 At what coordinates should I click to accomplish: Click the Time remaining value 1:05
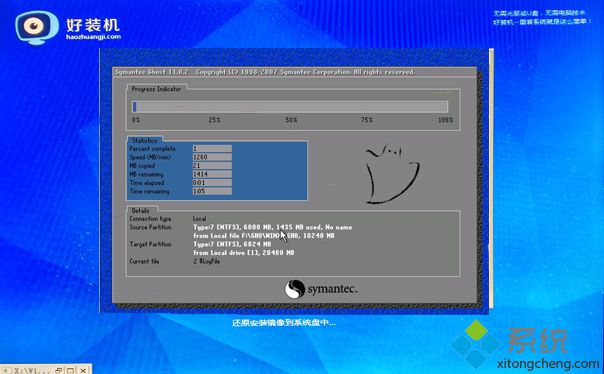(212, 191)
